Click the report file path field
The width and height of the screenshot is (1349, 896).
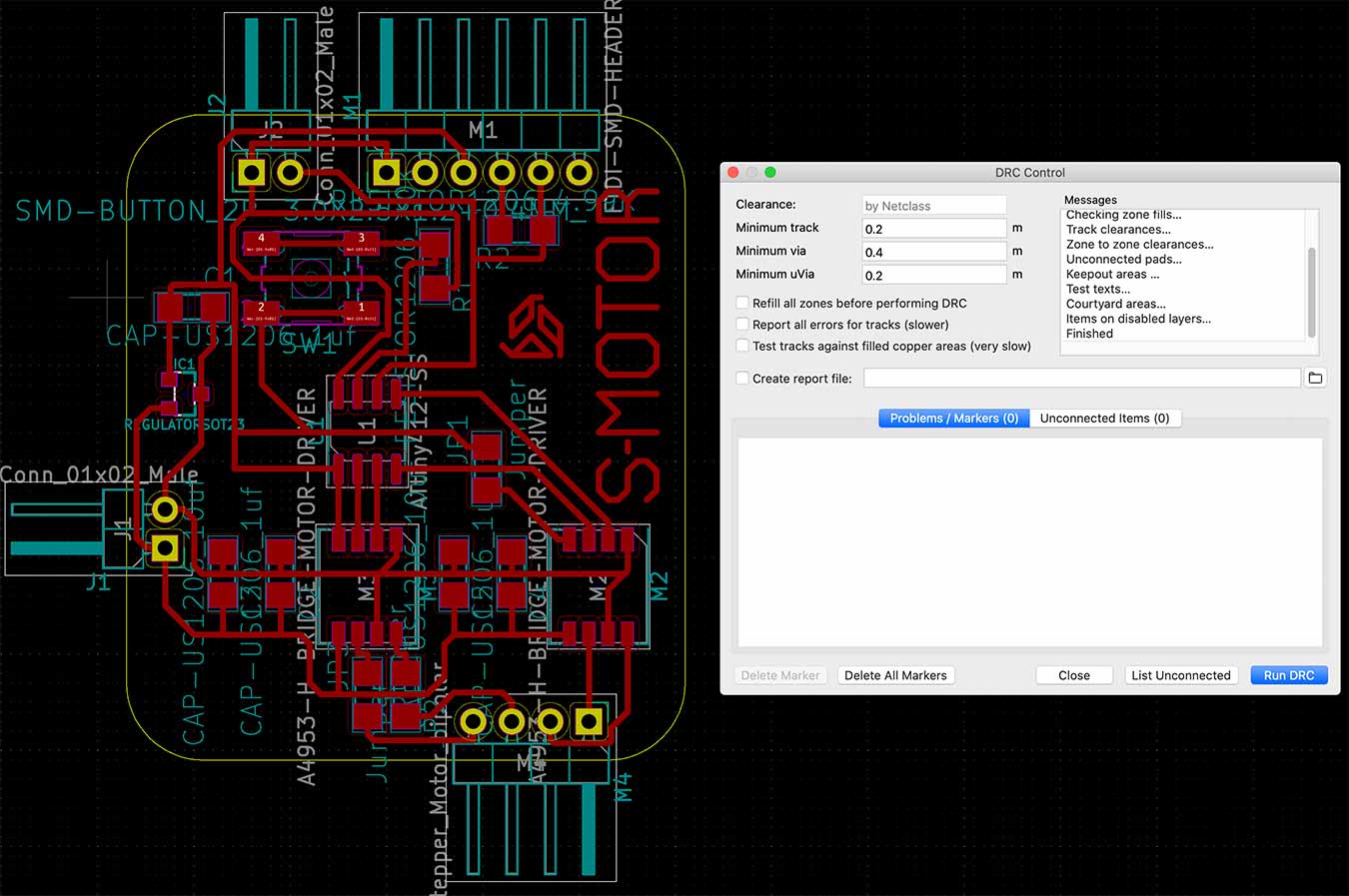[1082, 378]
